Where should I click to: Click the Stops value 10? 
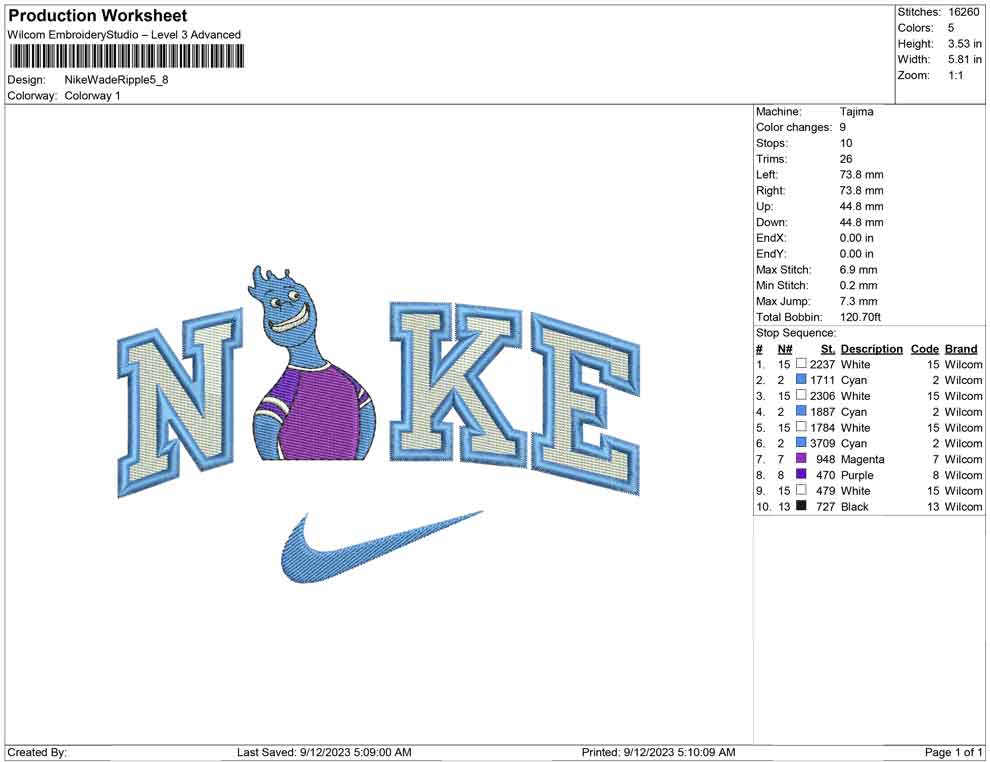click(846, 143)
